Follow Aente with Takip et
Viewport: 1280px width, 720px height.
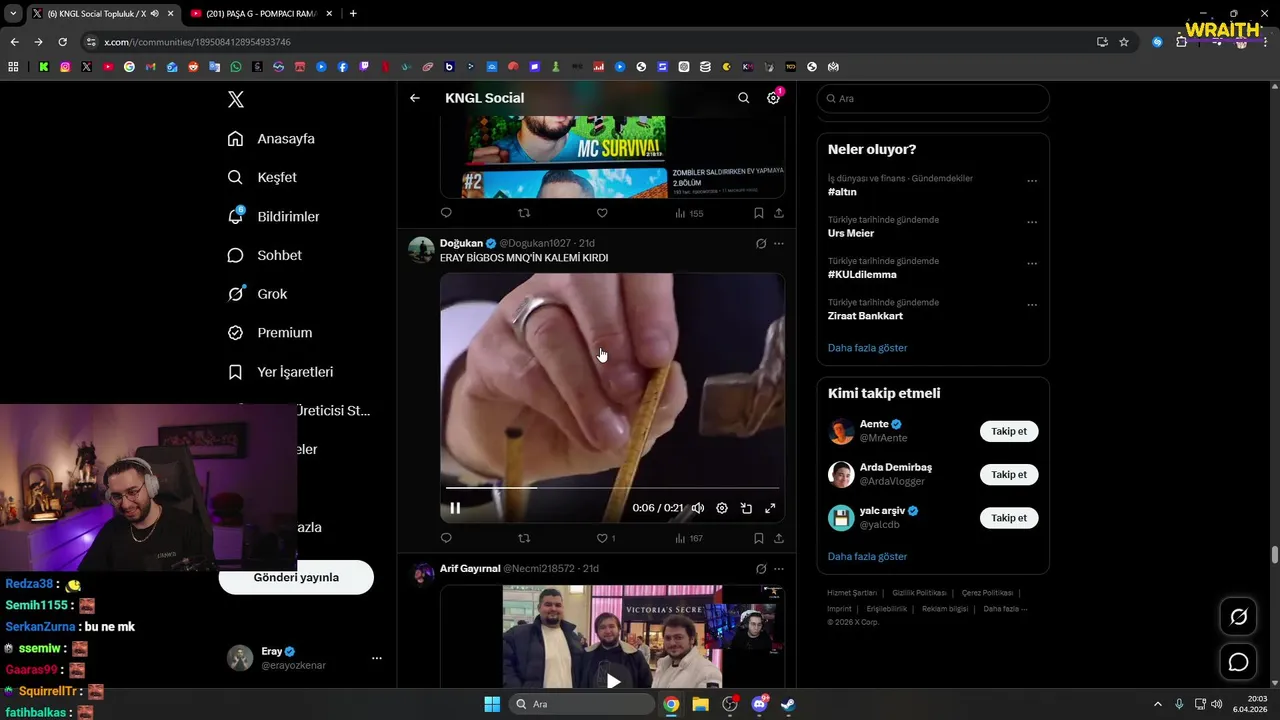click(x=1009, y=431)
